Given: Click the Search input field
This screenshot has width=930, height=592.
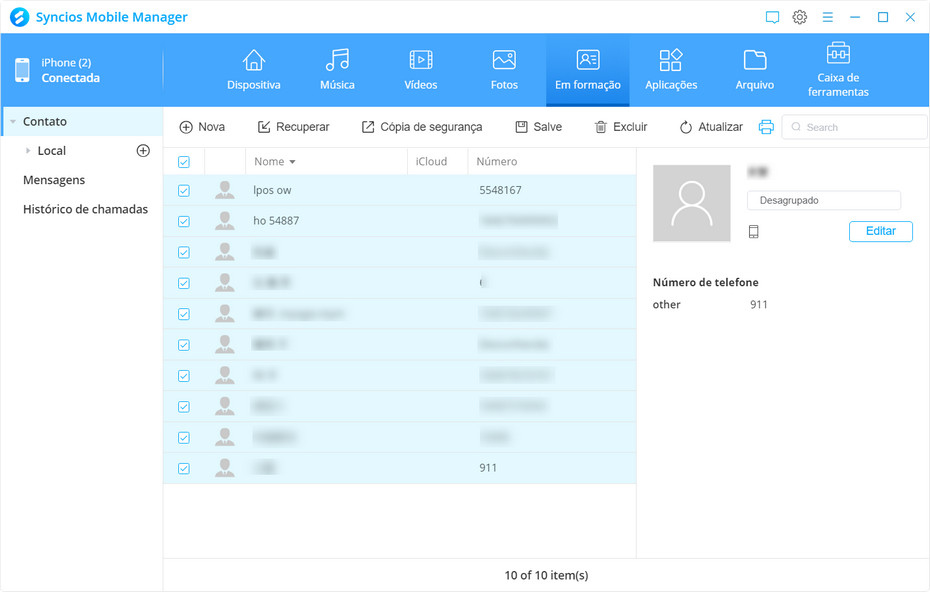Looking at the screenshot, I should [860, 127].
